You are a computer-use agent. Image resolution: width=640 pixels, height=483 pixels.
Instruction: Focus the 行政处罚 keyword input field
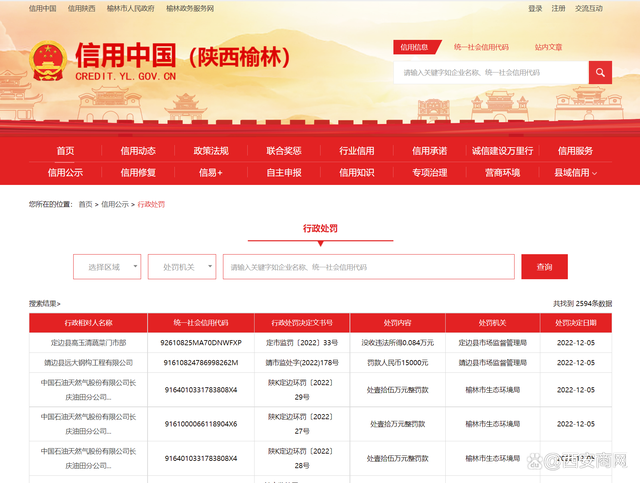pos(369,267)
